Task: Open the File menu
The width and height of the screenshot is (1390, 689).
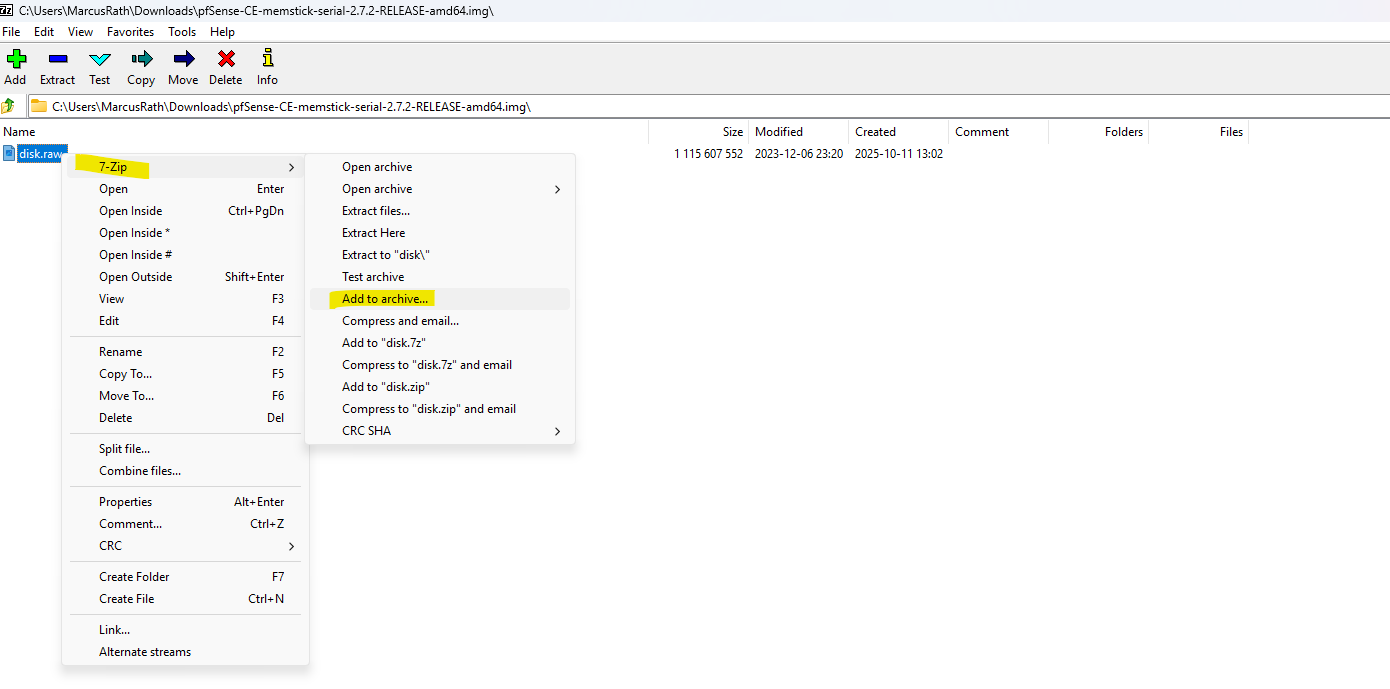Action: pyautogui.click(x=11, y=32)
